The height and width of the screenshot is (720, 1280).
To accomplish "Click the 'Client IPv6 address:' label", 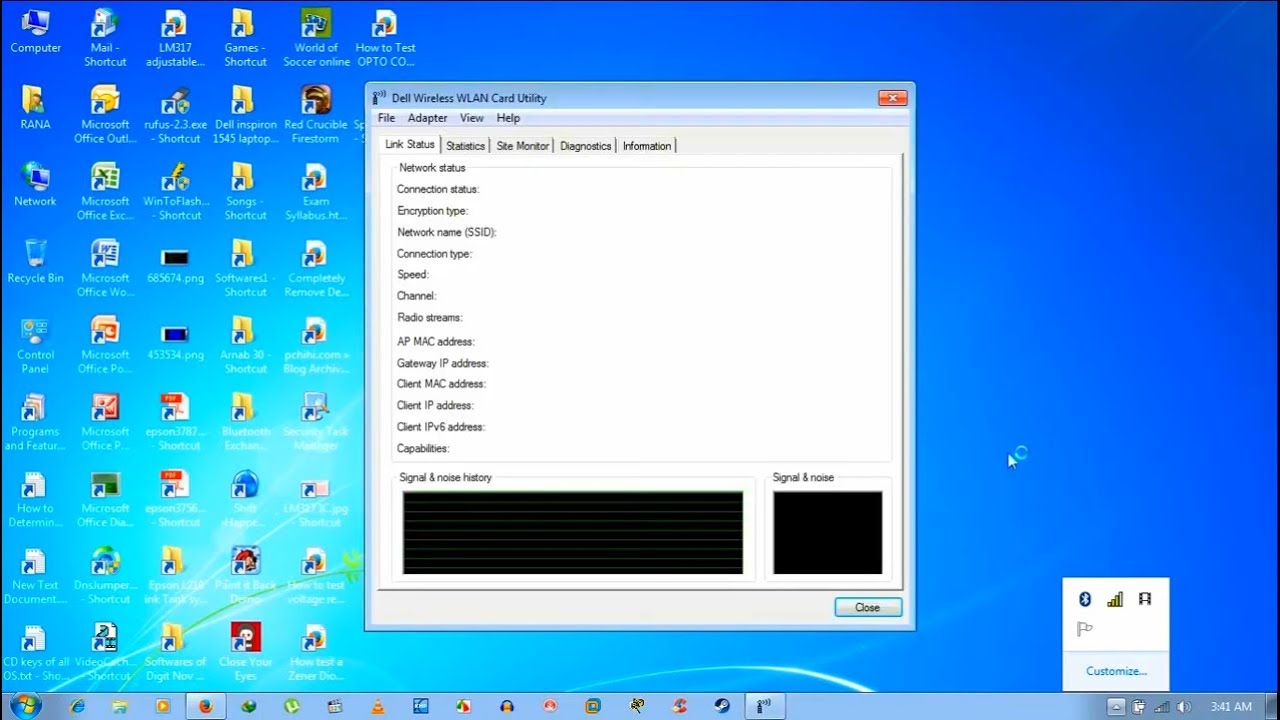I will point(441,427).
